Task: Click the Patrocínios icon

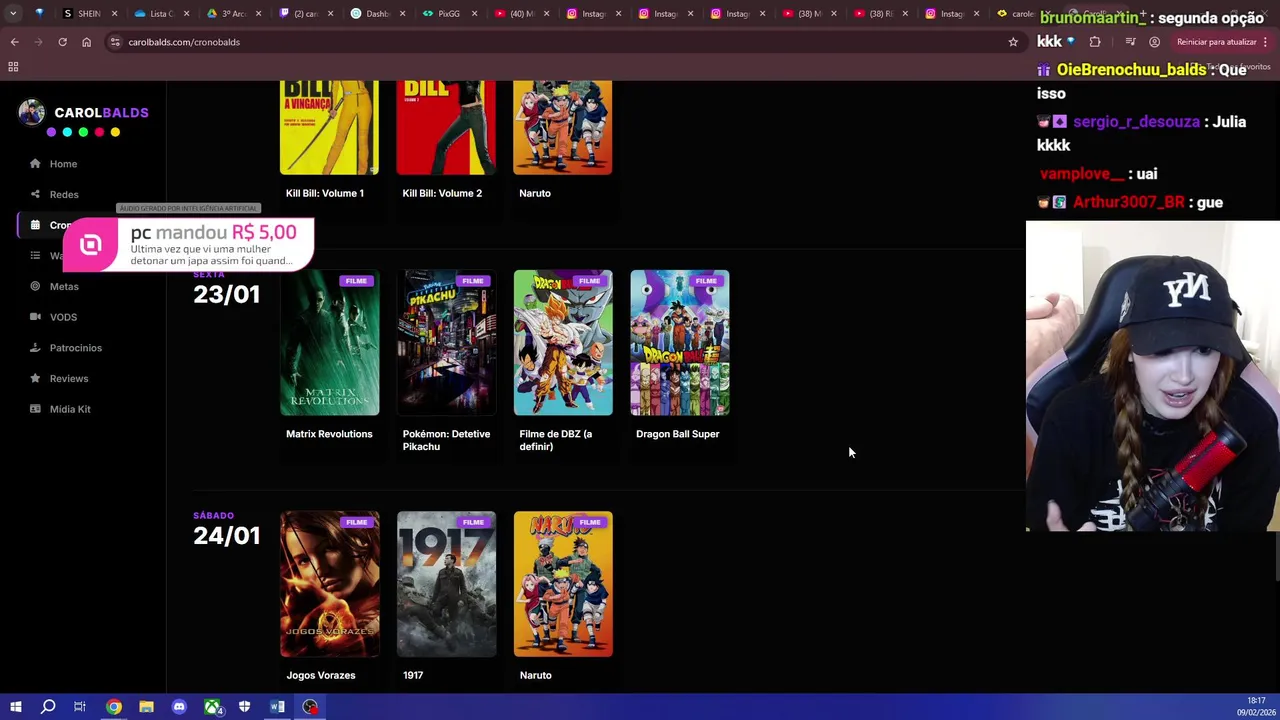Action: click(x=35, y=348)
